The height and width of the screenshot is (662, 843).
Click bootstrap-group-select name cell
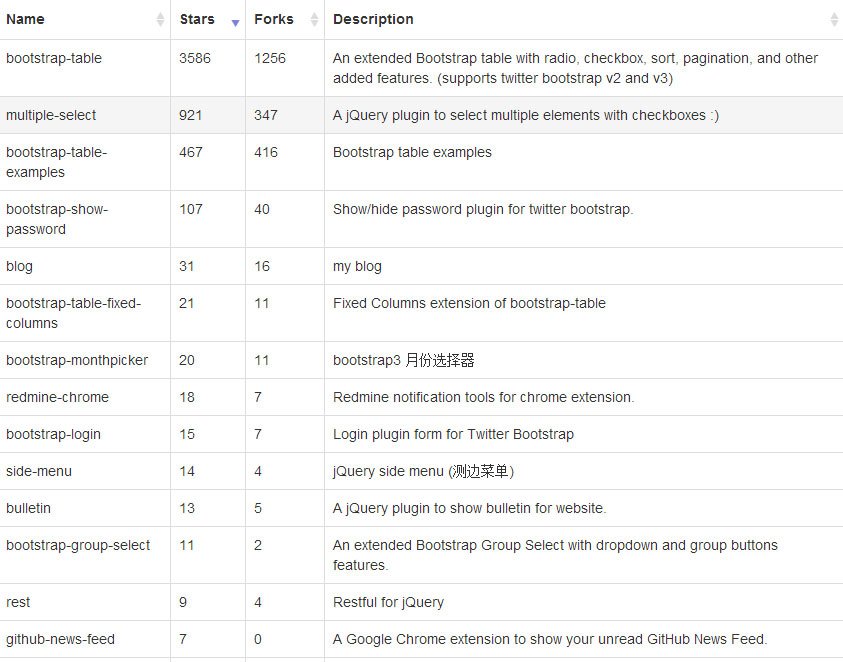pyautogui.click(x=85, y=555)
